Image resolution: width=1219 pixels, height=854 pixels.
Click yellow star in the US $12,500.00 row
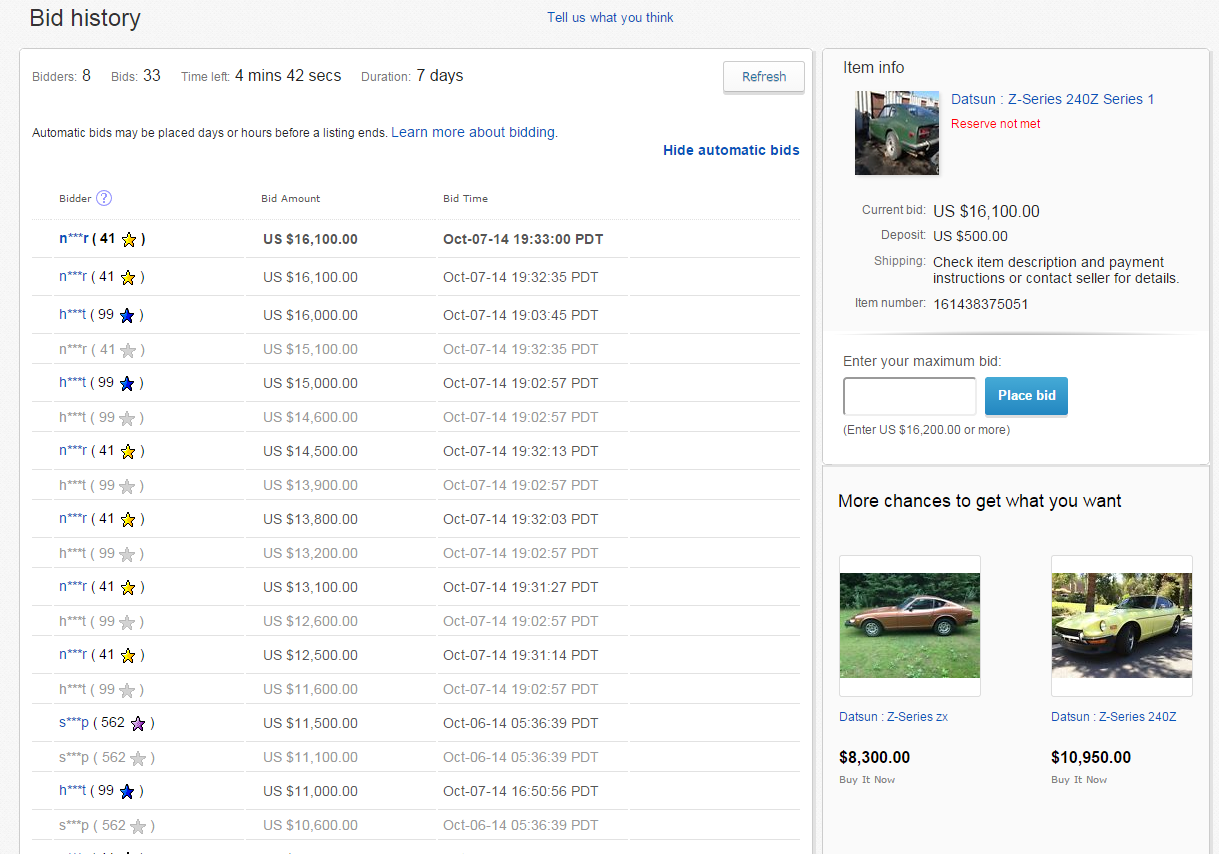click(128, 655)
